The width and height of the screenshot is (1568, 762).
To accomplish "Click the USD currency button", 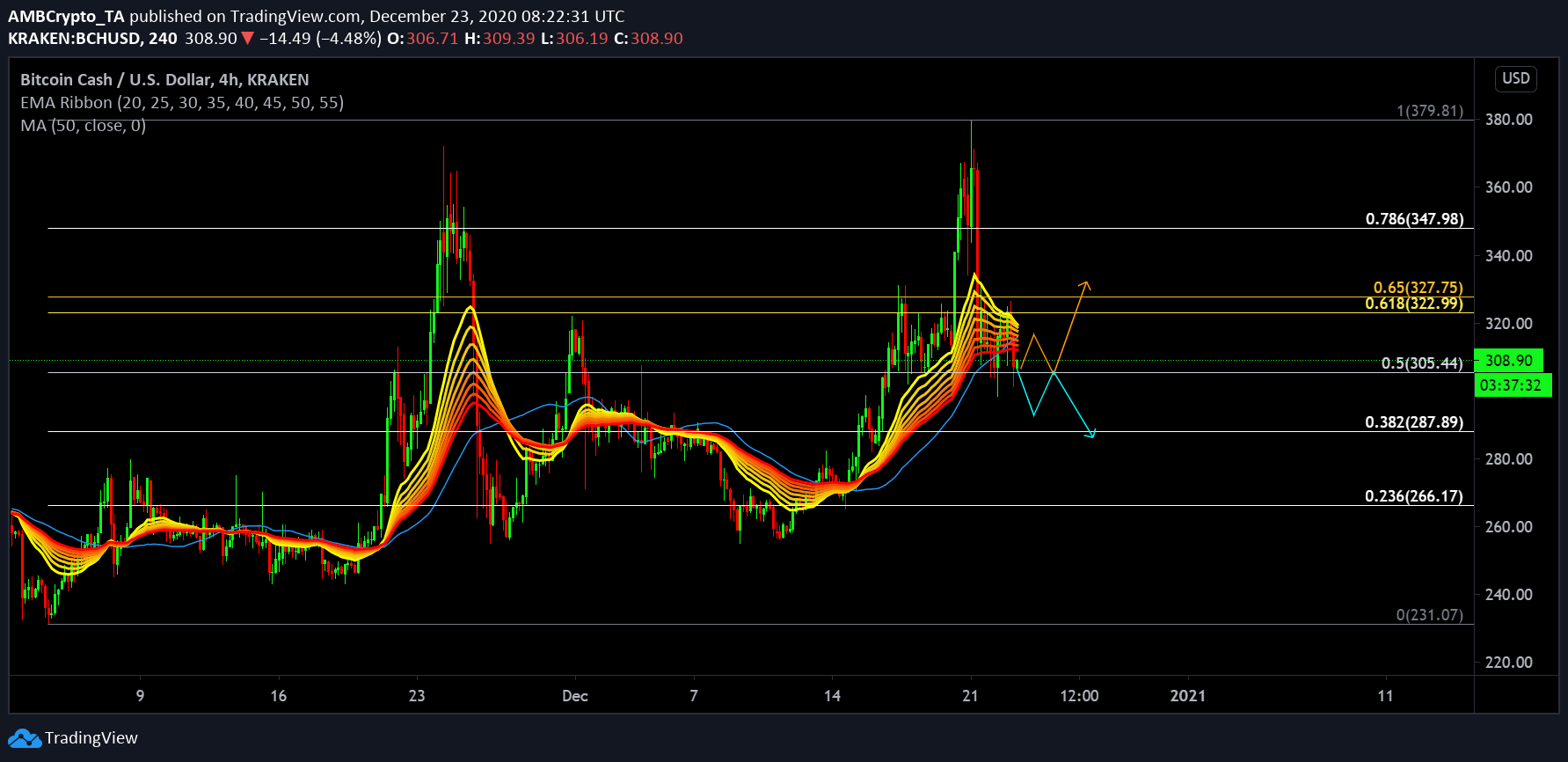I will (1516, 78).
